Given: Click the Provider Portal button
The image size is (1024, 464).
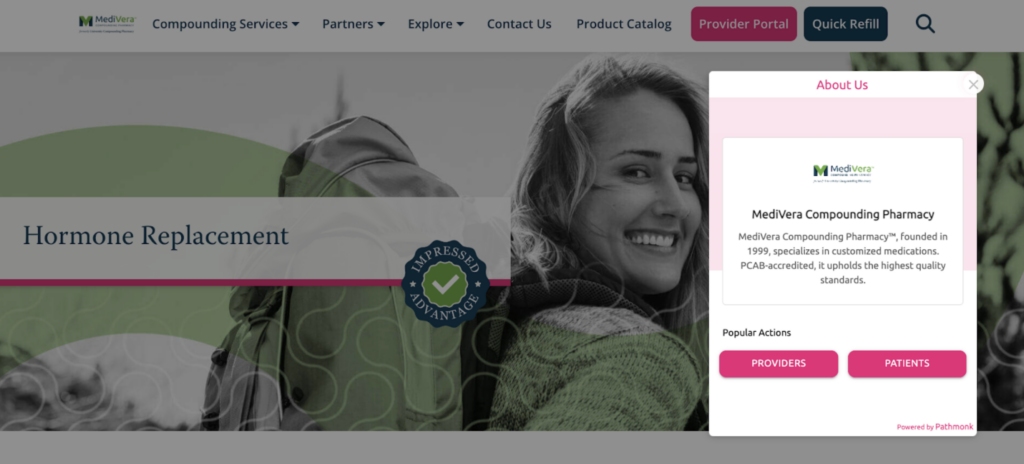Looking at the screenshot, I should [744, 24].
